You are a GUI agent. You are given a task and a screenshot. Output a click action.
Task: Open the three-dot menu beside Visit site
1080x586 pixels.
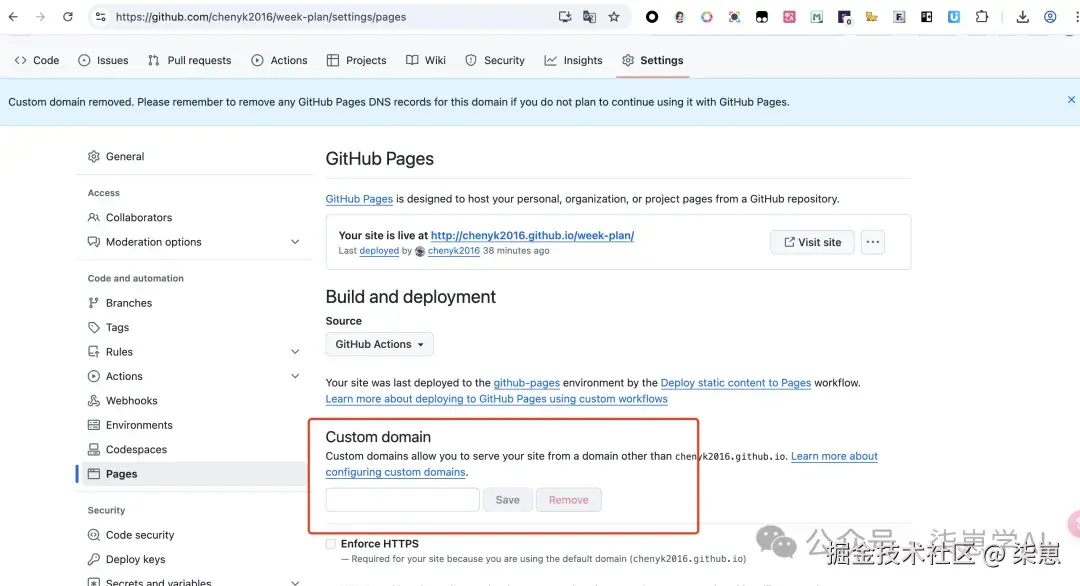(872, 242)
